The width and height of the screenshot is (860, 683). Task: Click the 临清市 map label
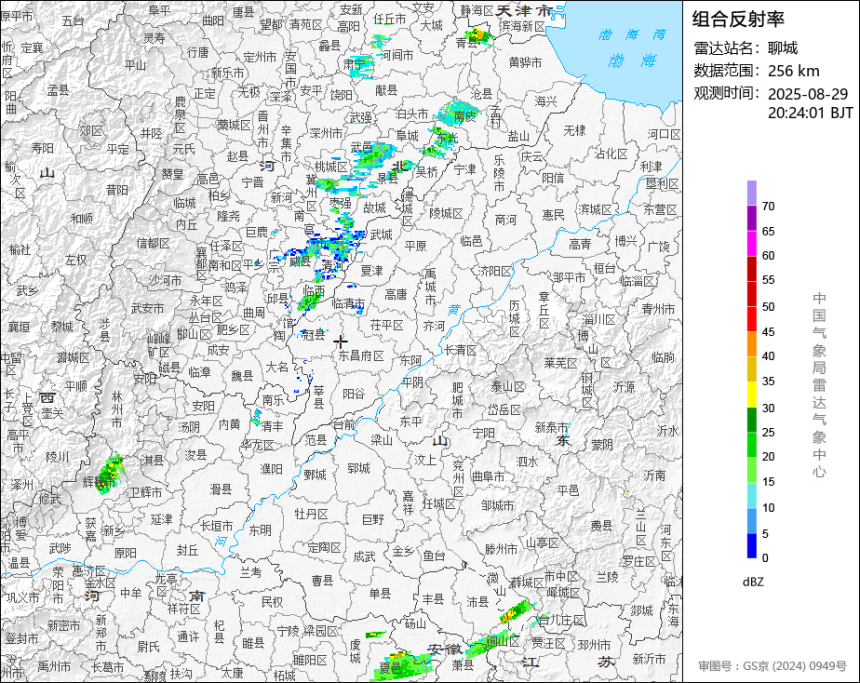point(349,303)
